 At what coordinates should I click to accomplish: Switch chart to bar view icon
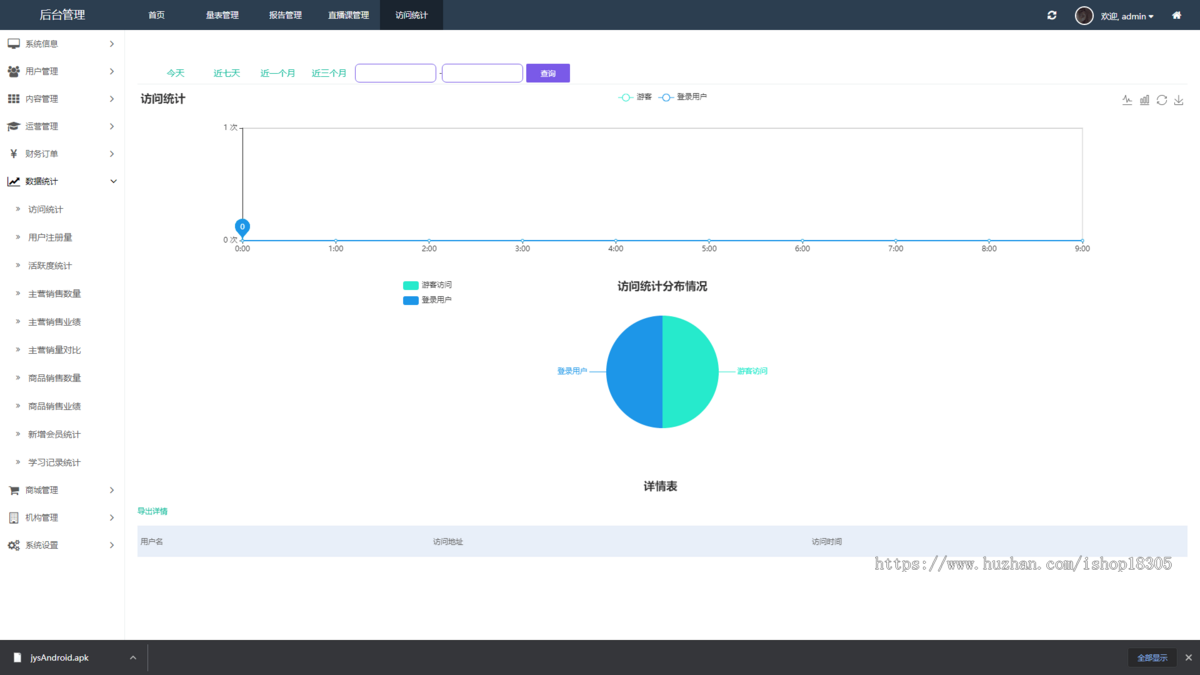pyautogui.click(x=1145, y=100)
